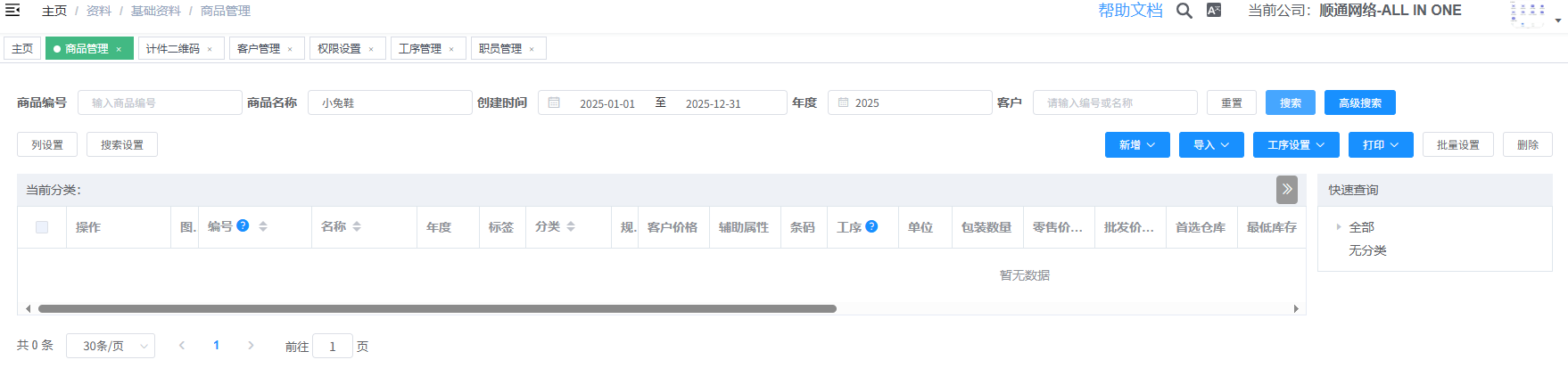Image resolution: width=1568 pixels, height=368 pixels.
Task: Sort the table by 名称 column
Action: click(x=357, y=227)
